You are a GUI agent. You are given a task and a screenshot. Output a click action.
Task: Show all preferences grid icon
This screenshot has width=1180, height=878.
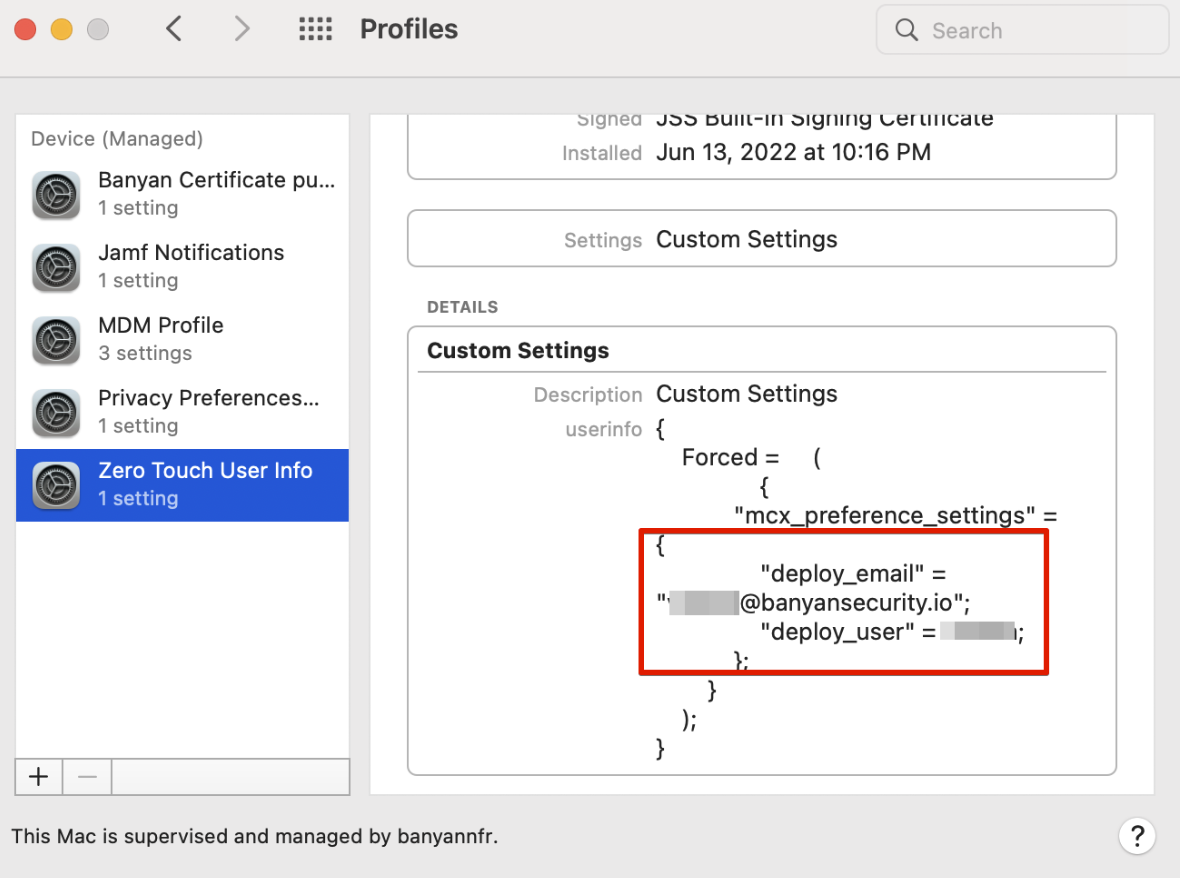(x=315, y=29)
